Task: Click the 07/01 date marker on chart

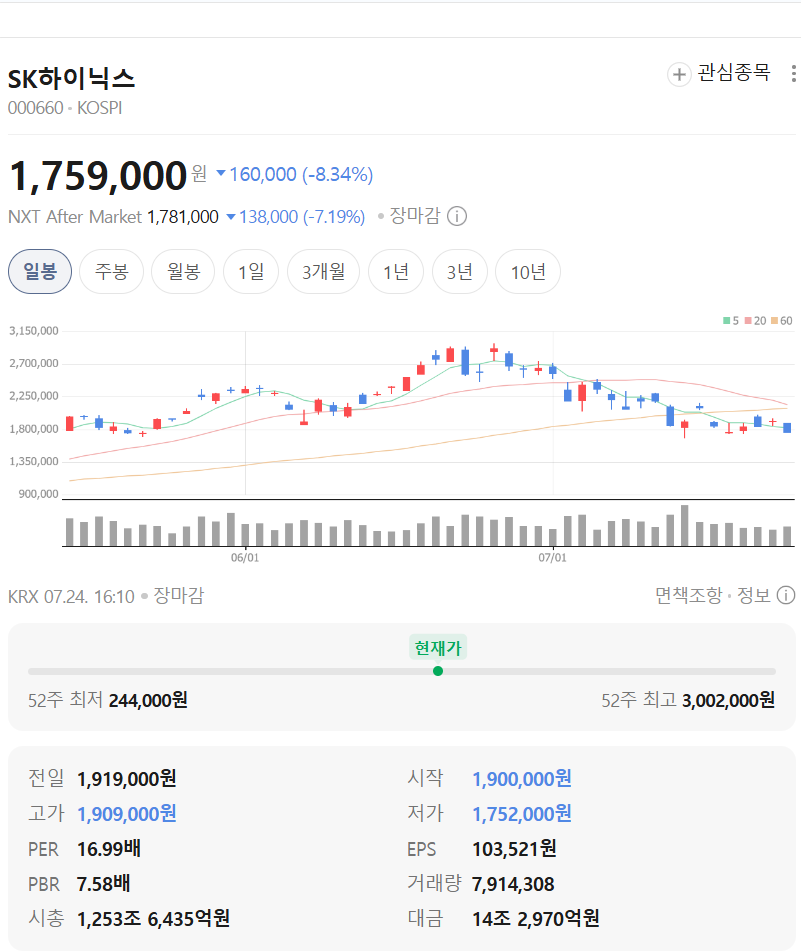Action: coord(552,557)
